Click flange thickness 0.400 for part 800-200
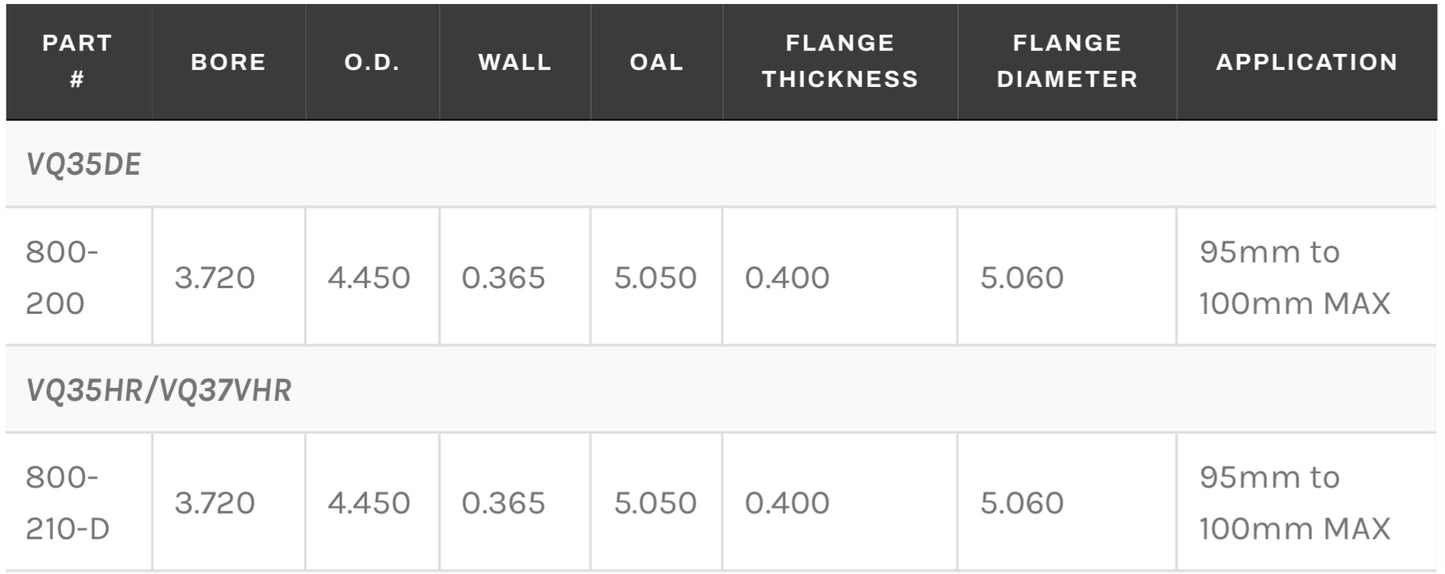This screenshot has height=574, width=1445. [x=787, y=278]
